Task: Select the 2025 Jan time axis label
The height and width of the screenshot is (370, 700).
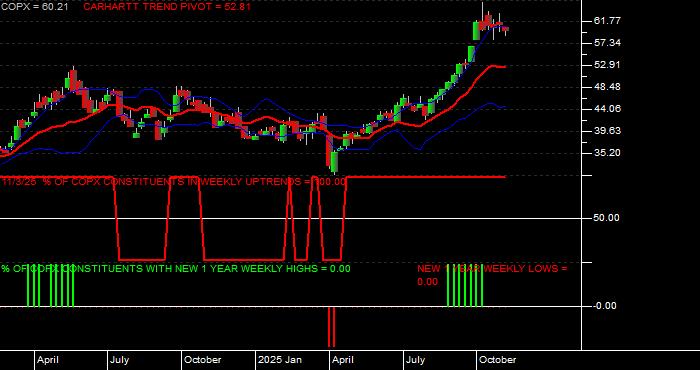Action: 279,360
